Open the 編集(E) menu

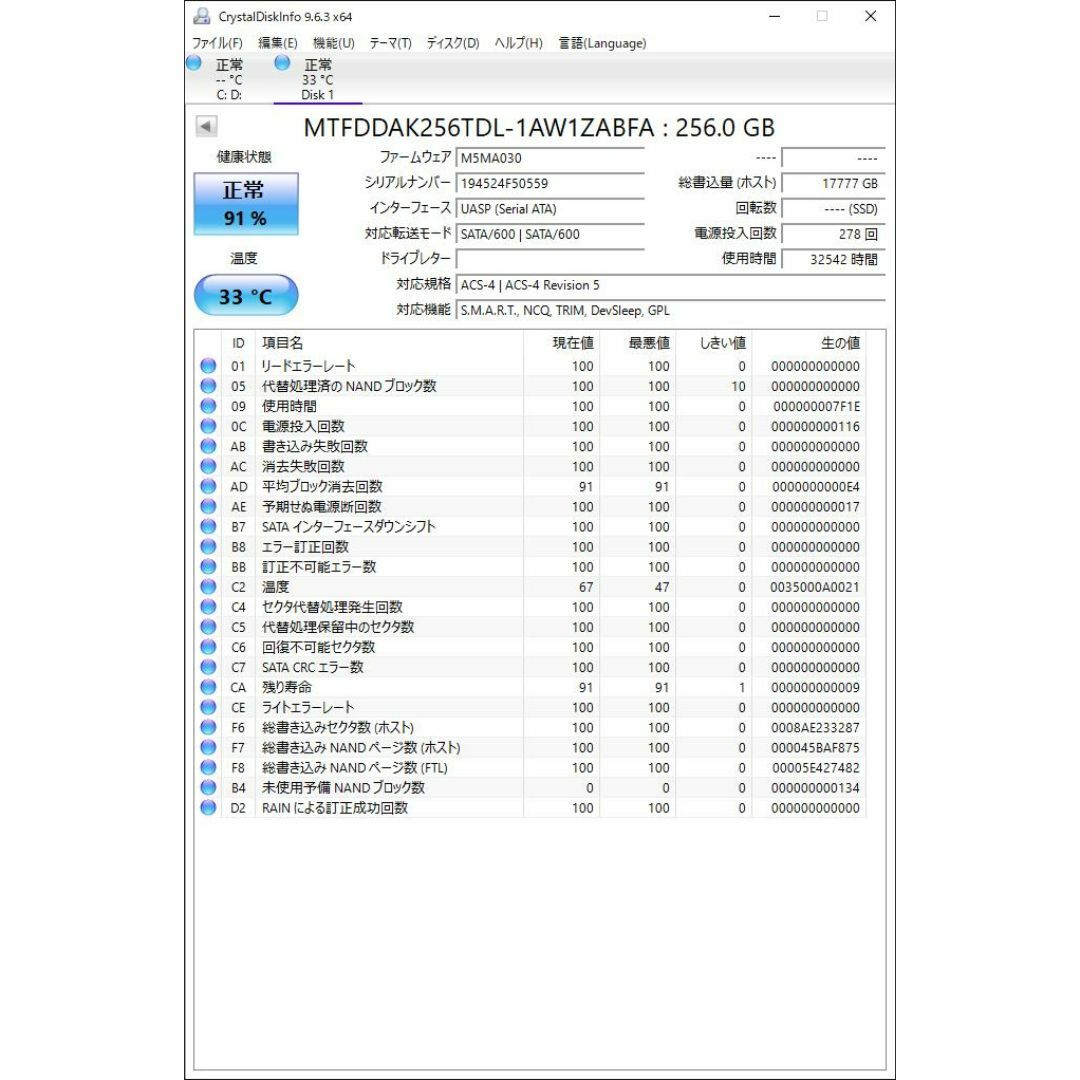point(278,43)
